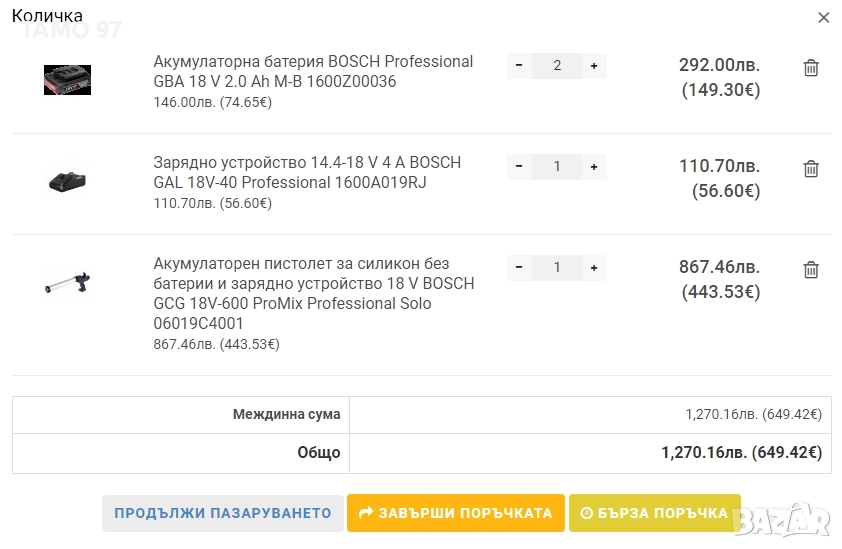Viewport: 842px width, 549px height.
Task: Open the BOSCH GAL 18V-40 charger link
Action: (x=307, y=172)
